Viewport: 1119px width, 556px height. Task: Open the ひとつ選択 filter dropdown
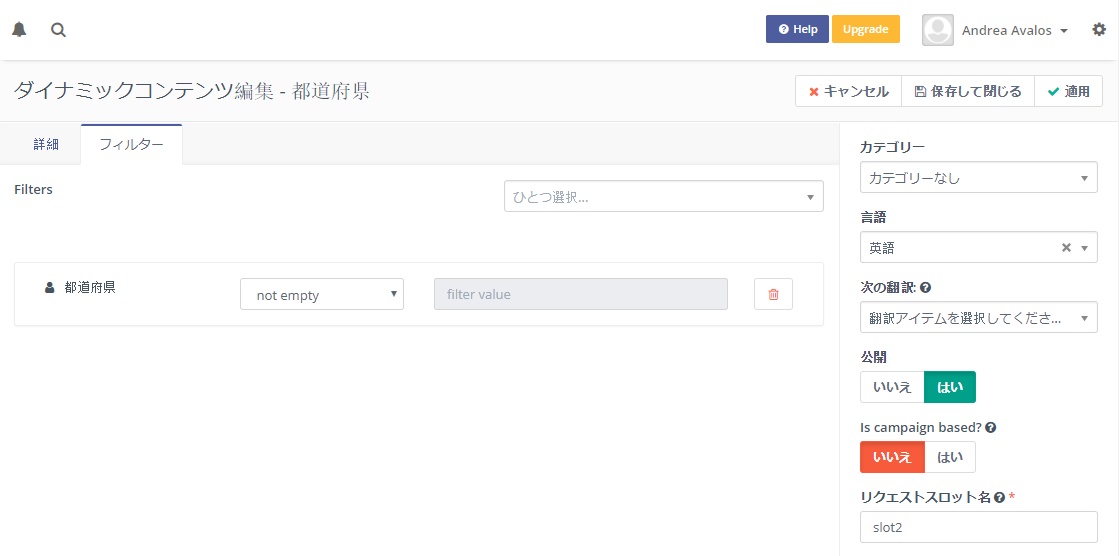pos(664,196)
